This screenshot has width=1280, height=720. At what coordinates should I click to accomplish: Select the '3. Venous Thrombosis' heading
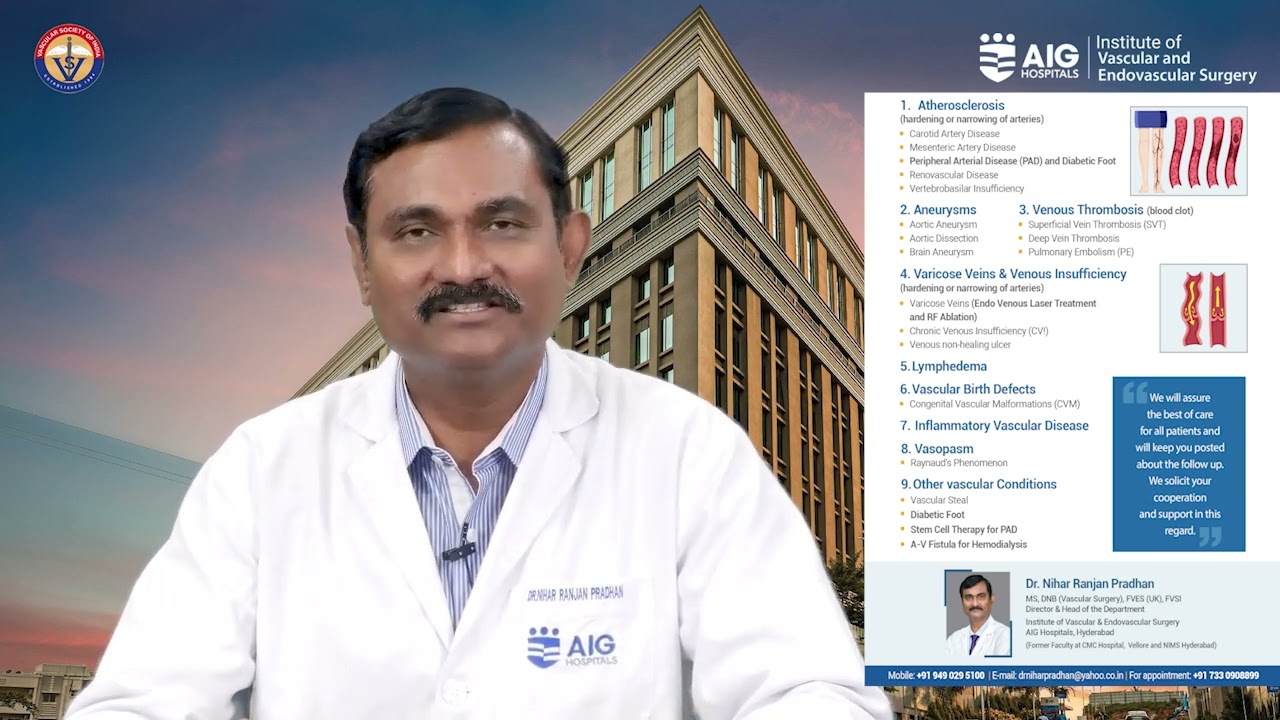[x=1081, y=210]
